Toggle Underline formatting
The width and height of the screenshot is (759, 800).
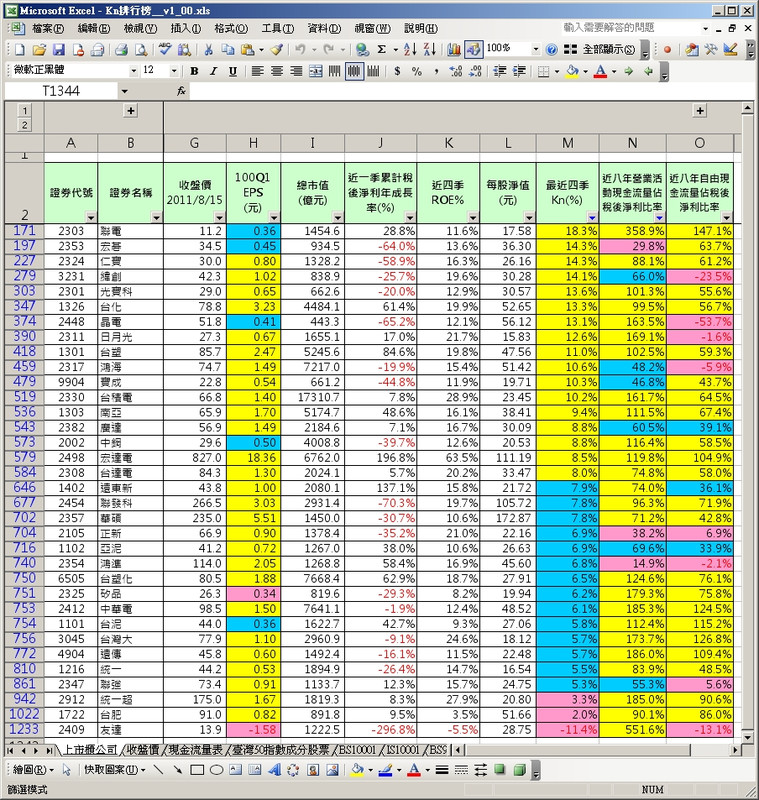click(x=233, y=71)
